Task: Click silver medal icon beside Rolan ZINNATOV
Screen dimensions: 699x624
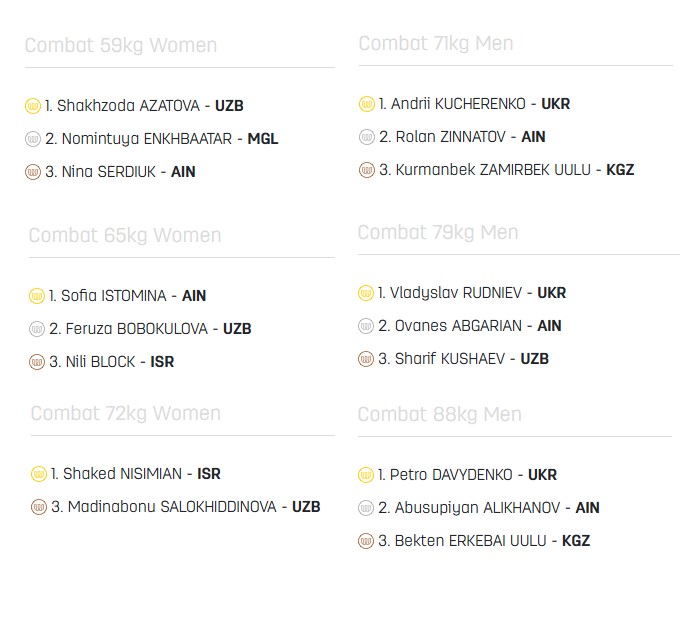Action: point(367,137)
